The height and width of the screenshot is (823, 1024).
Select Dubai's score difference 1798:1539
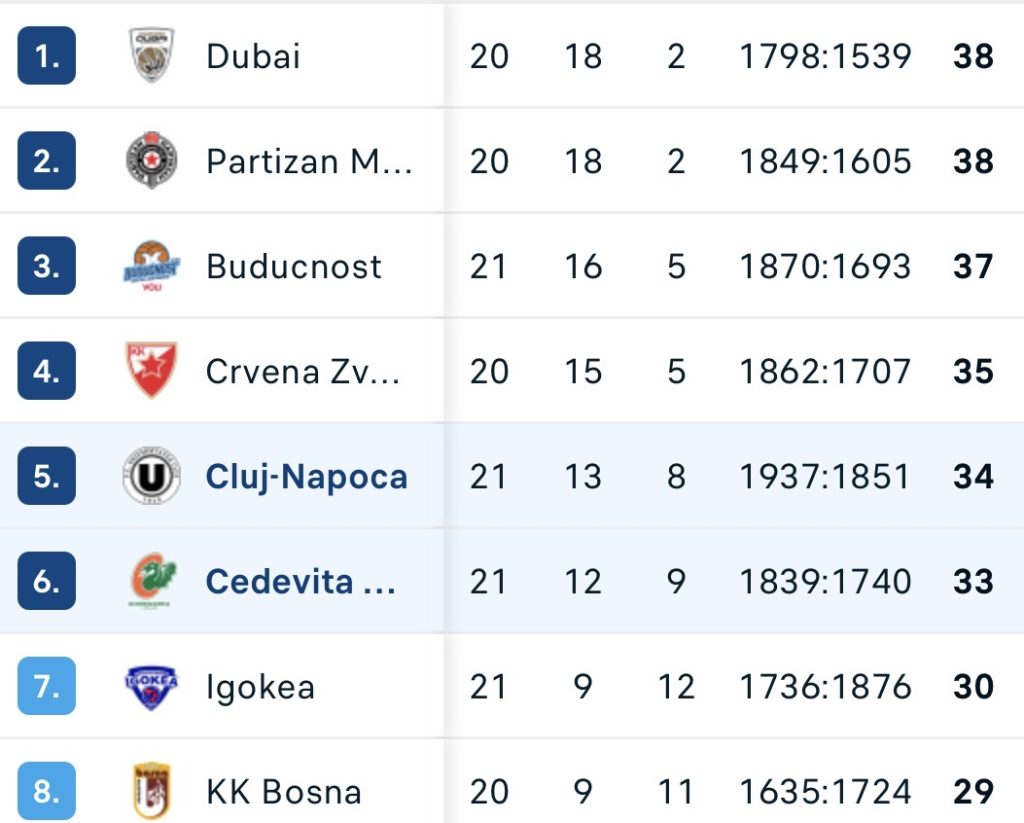pyautogui.click(x=825, y=56)
